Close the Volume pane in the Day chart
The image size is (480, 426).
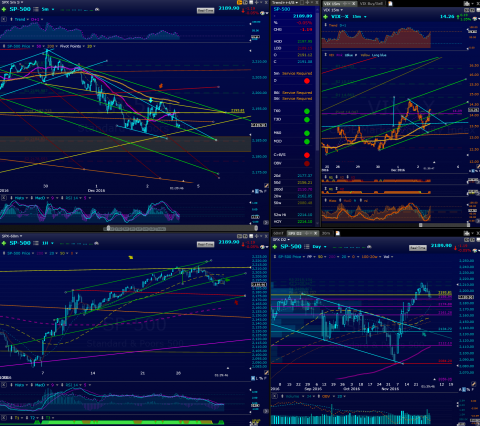(274, 396)
